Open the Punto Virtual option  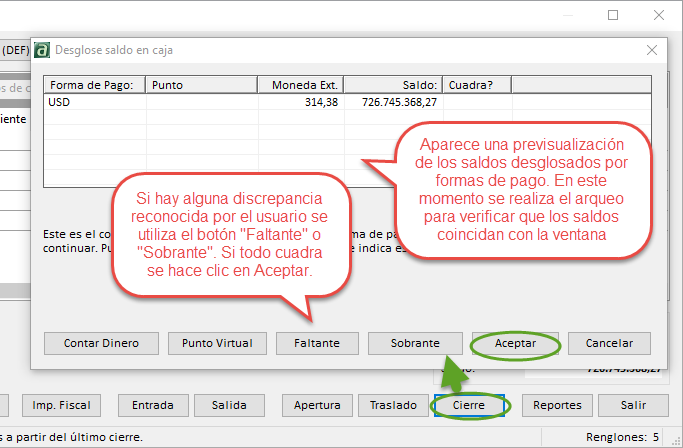(x=217, y=343)
